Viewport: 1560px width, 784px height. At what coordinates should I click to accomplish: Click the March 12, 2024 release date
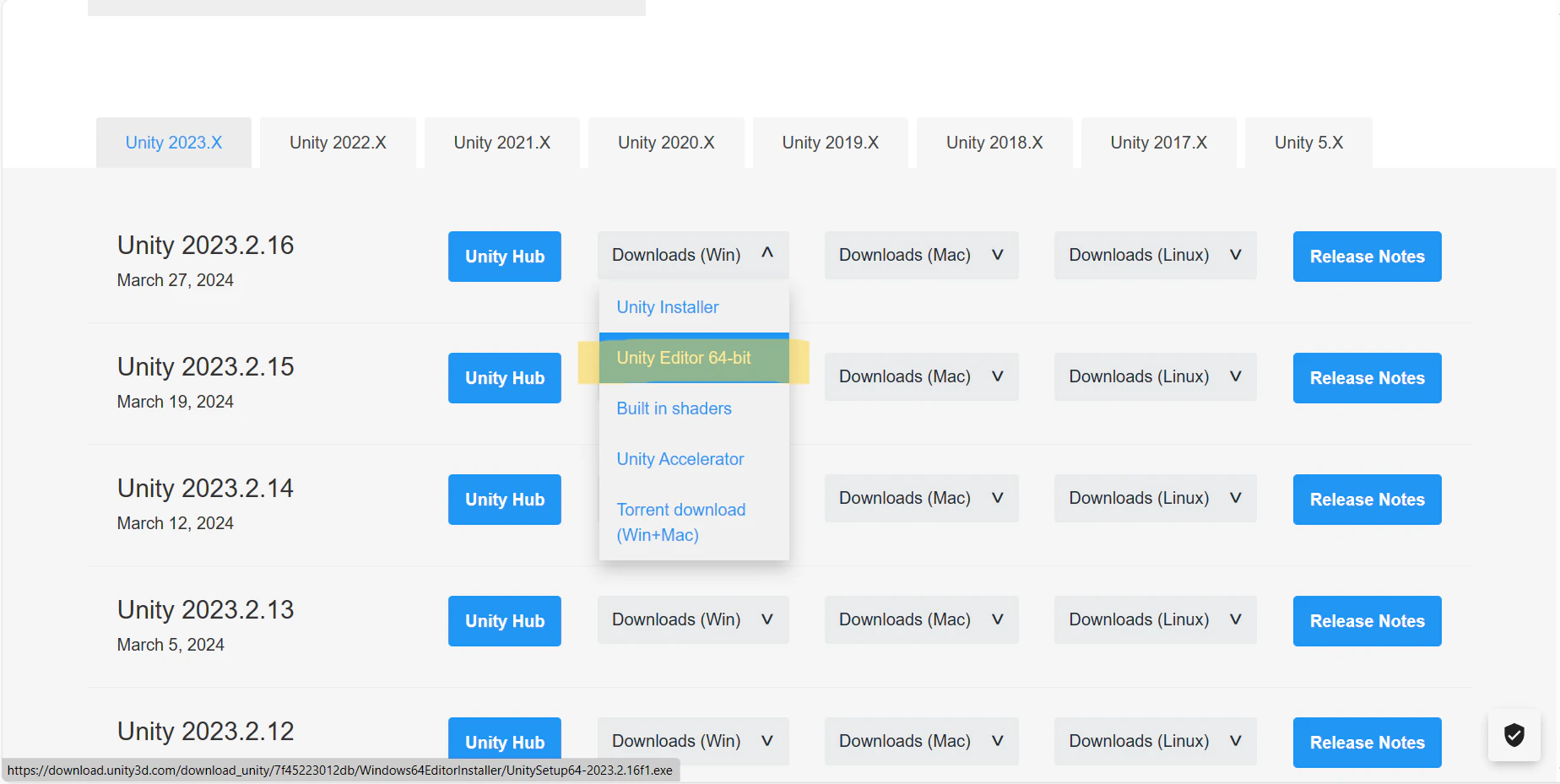point(176,523)
